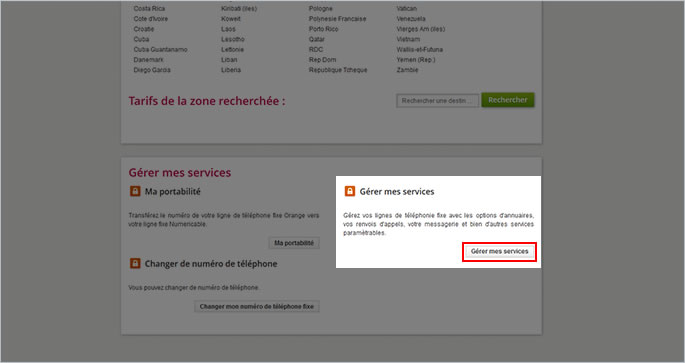Choose Cuba Guantanamo destination
The height and width of the screenshot is (363, 685).
pyautogui.click(x=160, y=49)
